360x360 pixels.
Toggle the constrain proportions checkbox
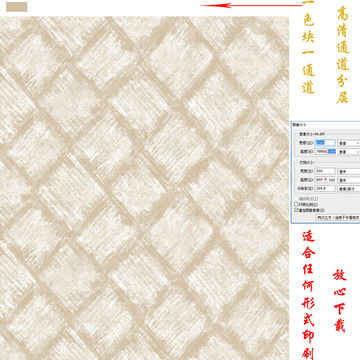pos(296,204)
